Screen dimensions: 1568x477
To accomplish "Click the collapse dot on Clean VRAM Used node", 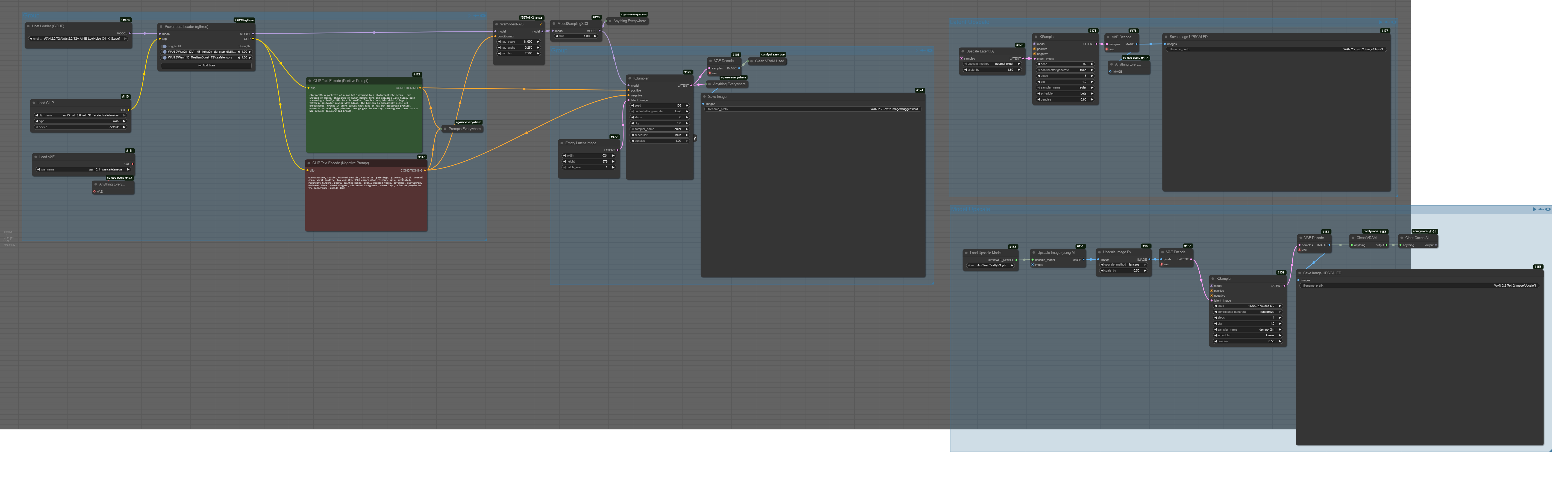I will click(x=752, y=61).
